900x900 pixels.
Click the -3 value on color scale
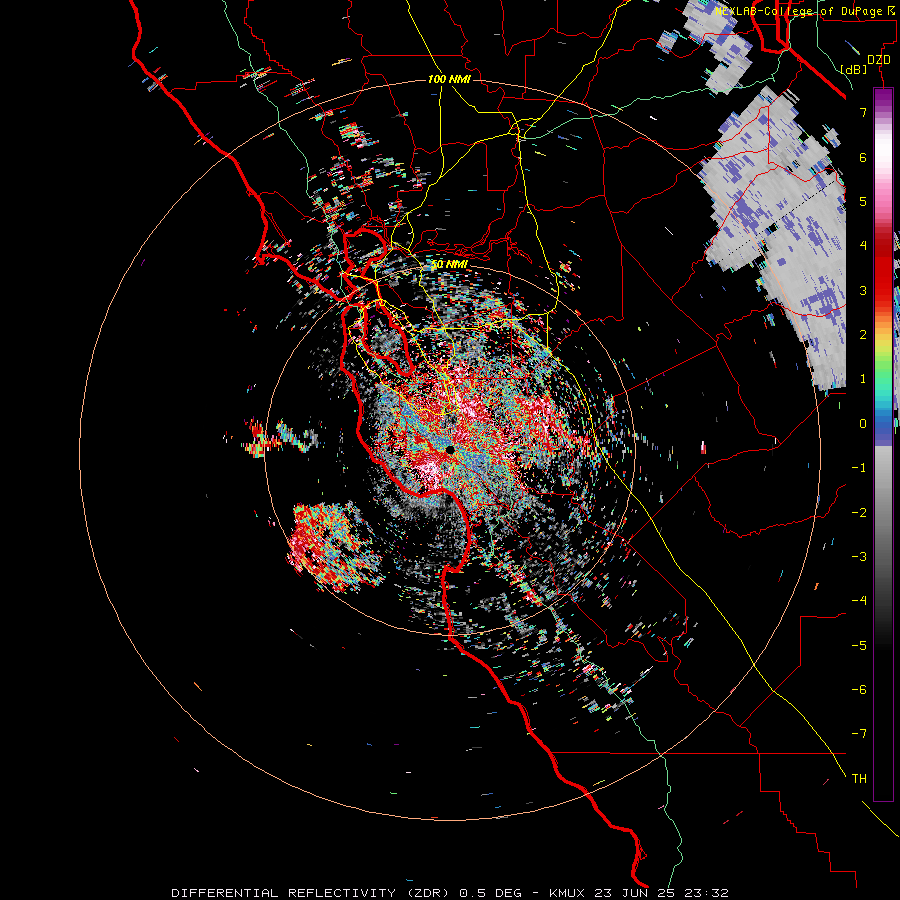click(x=859, y=557)
